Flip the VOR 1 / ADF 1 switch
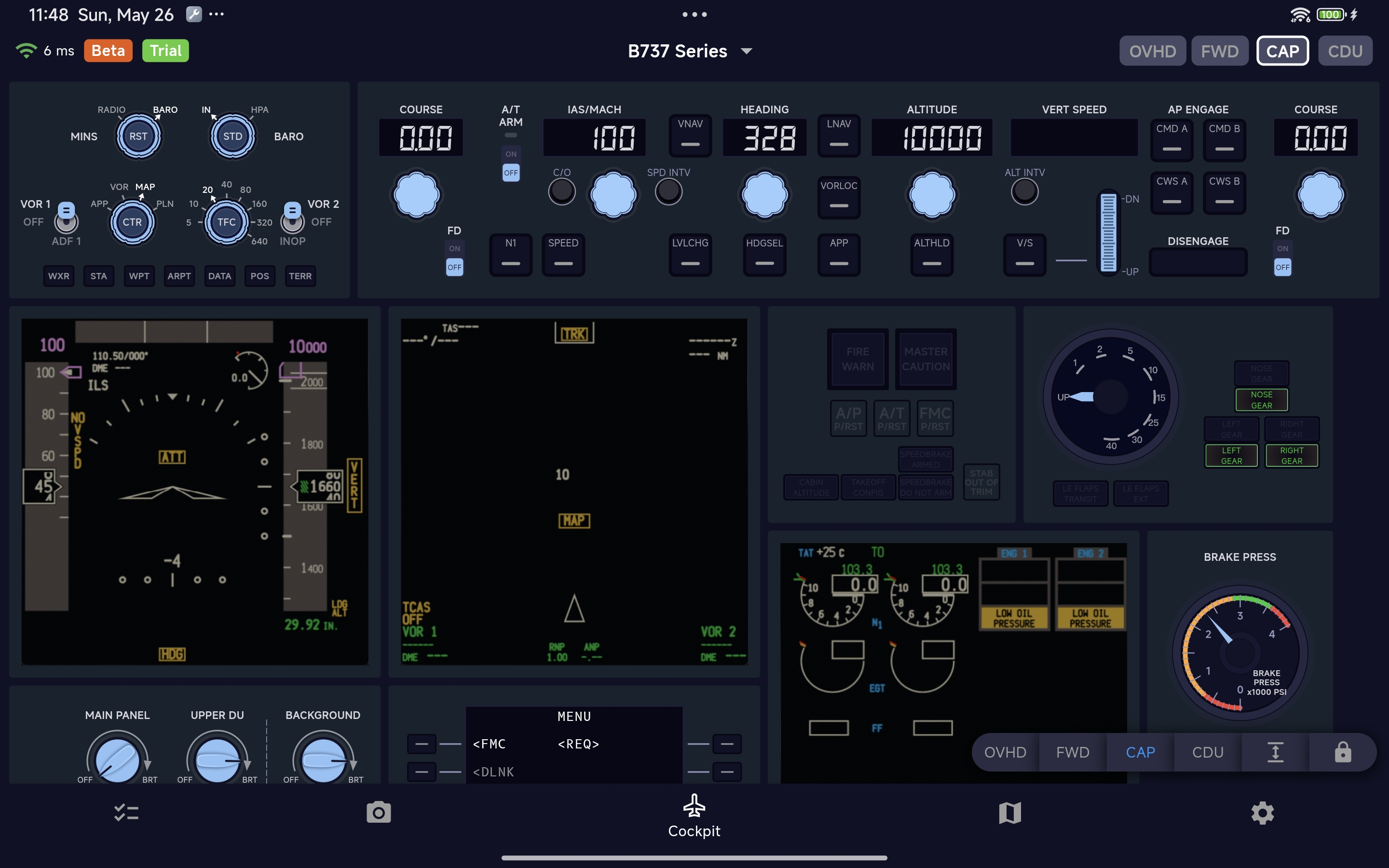The width and height of the screenshot is (1389, 868). [x=66, y=217]
